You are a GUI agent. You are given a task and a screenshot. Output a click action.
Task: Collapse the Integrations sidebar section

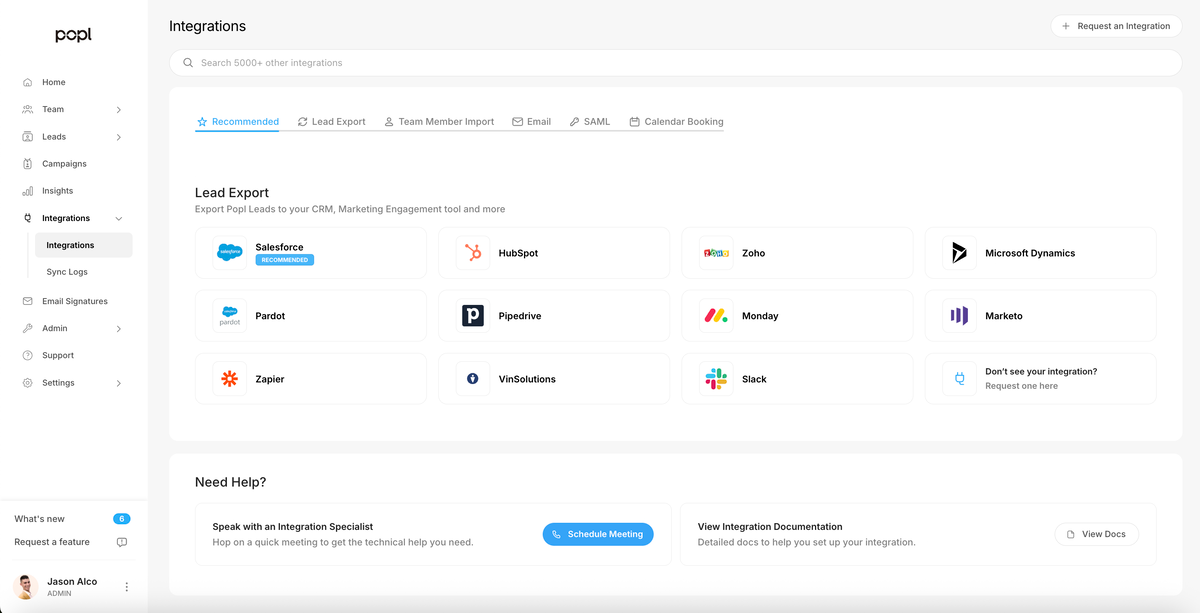point(119,218)
